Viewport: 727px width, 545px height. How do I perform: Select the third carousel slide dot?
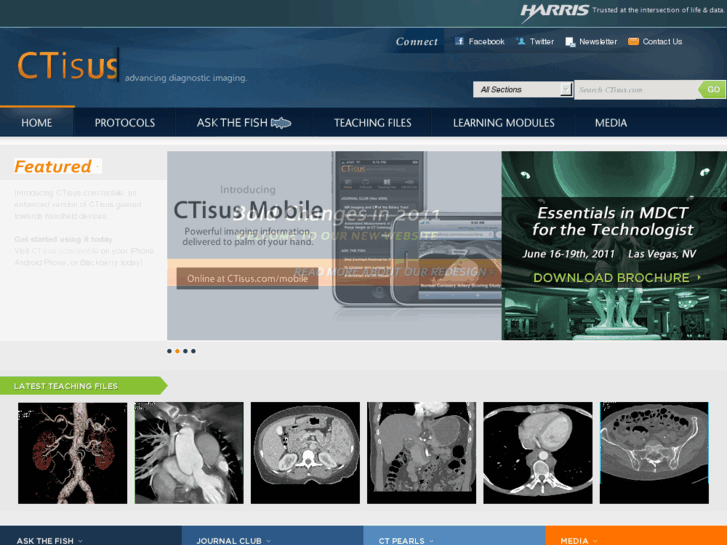[185, 351]
